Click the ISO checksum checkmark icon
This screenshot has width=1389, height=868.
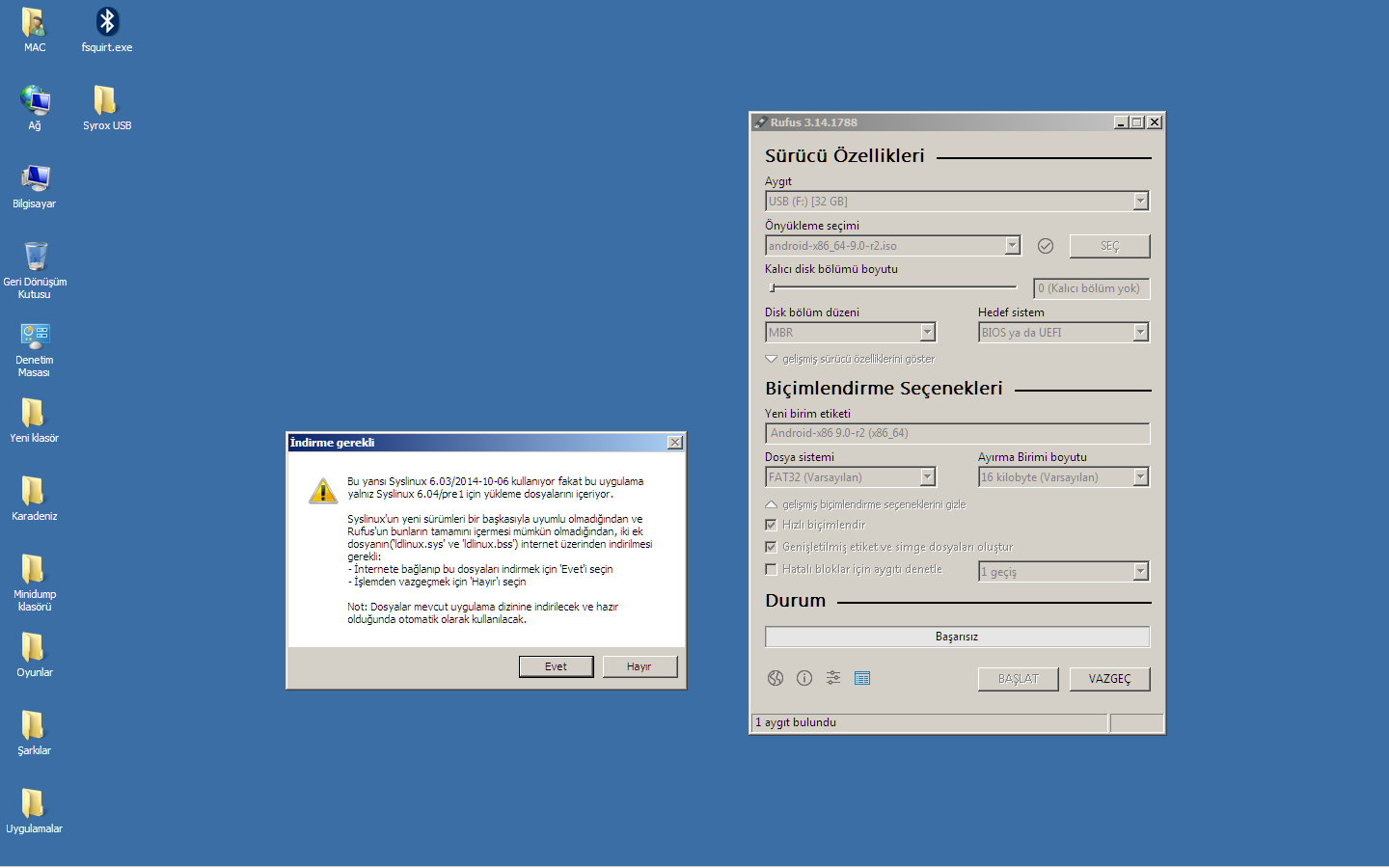coord(1046,246)
